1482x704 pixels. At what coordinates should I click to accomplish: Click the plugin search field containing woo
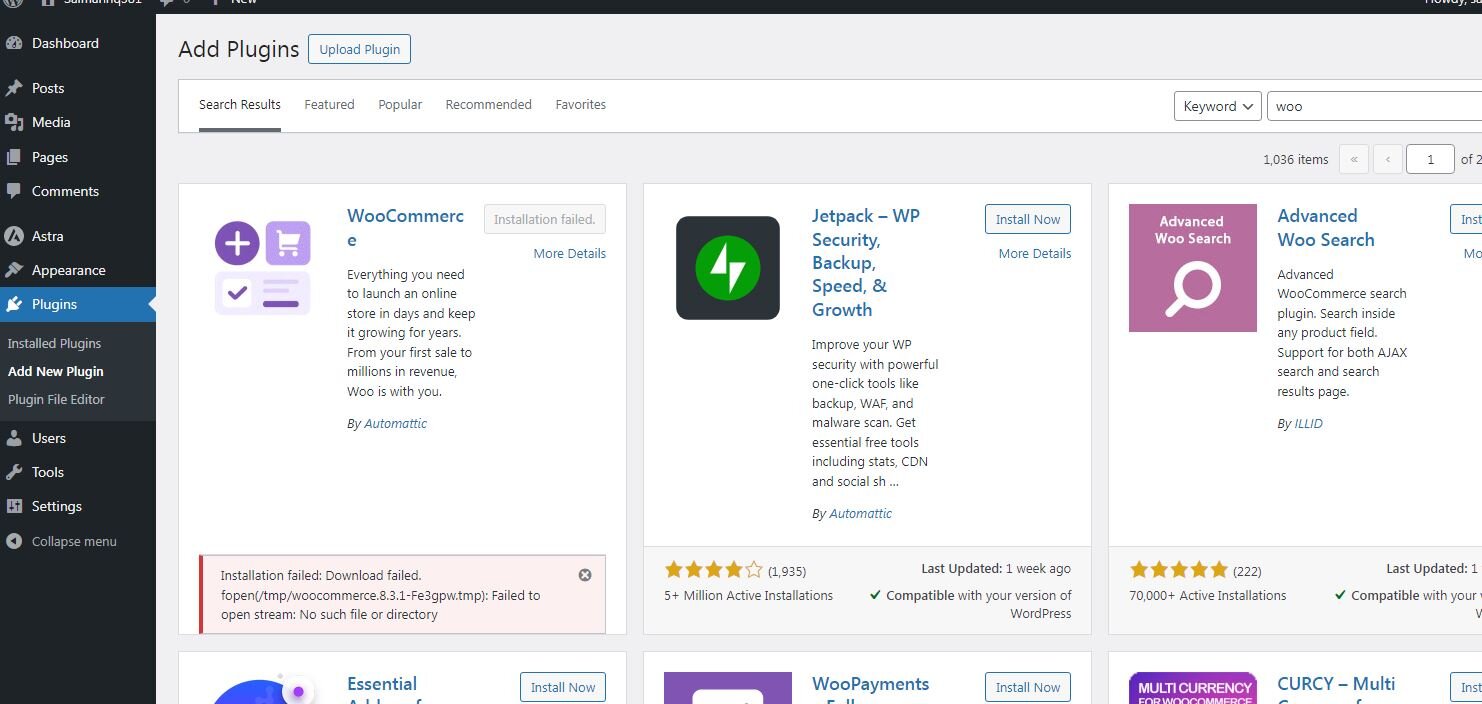pos(1375,106)
